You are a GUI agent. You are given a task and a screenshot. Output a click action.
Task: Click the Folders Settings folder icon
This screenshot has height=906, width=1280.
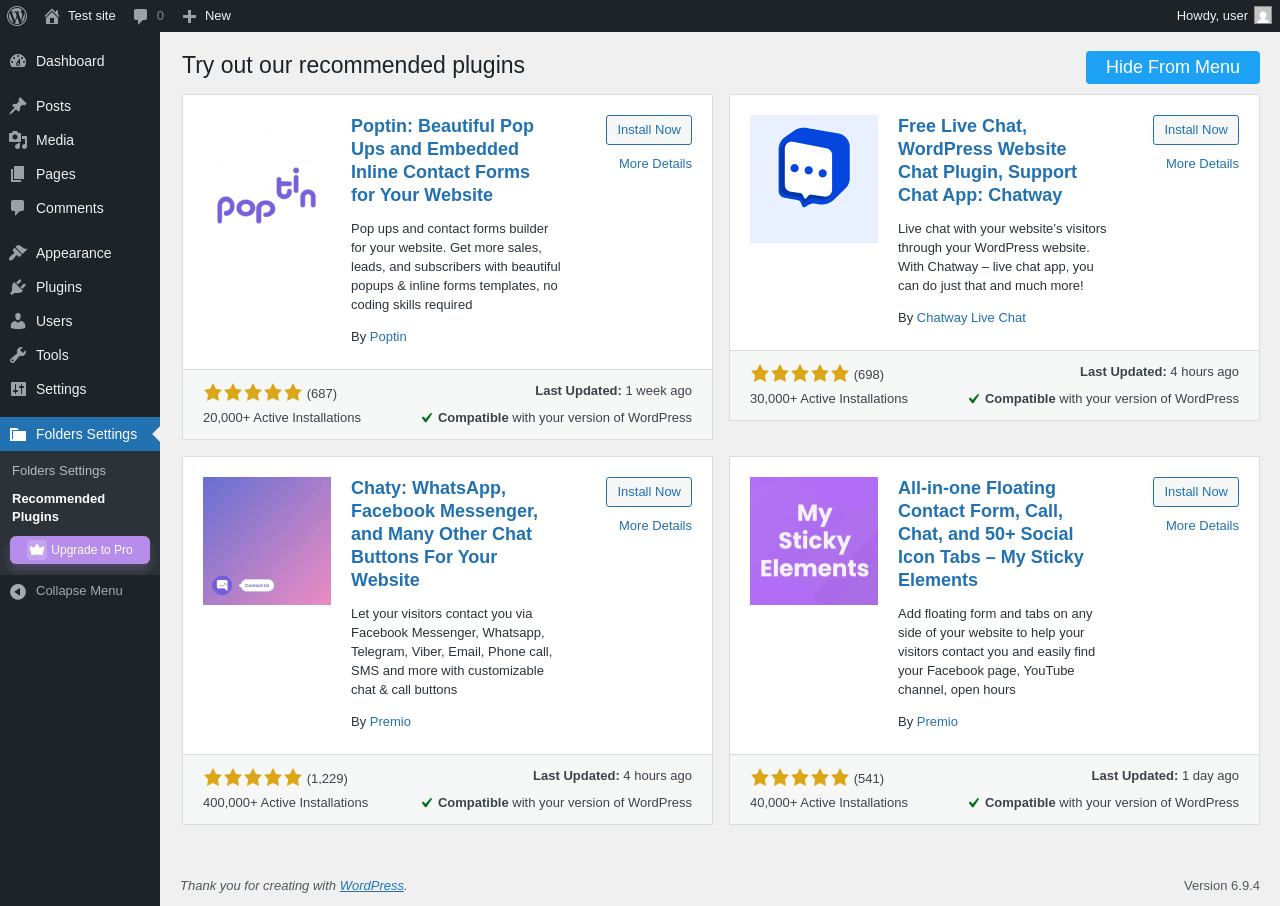(x=18, y=434)
